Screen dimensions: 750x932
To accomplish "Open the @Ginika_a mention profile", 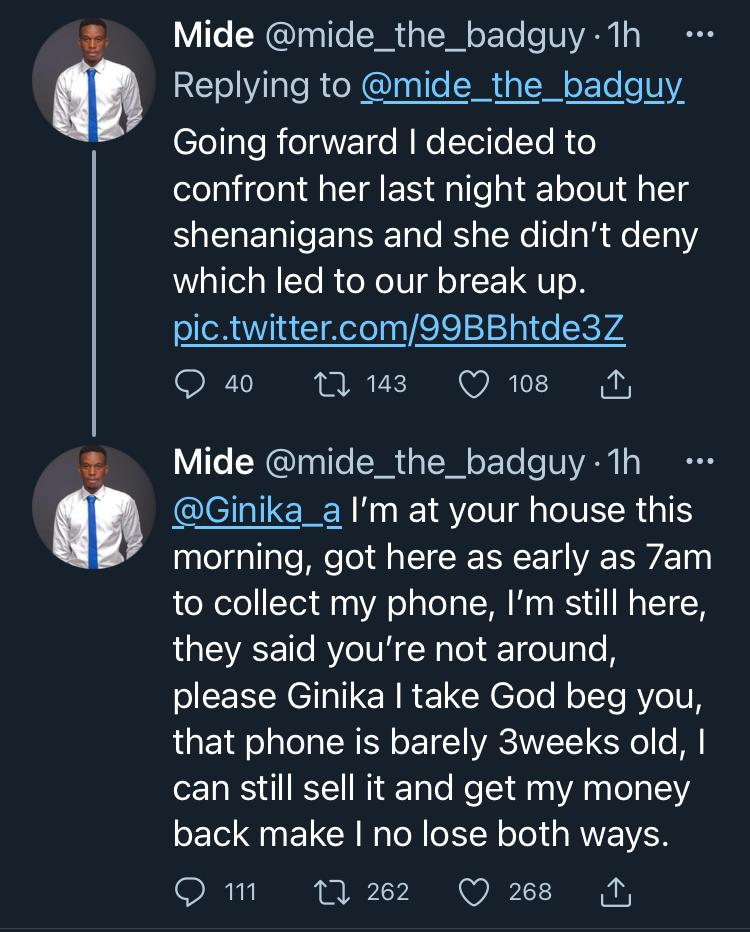I will (x=257, y=511).
